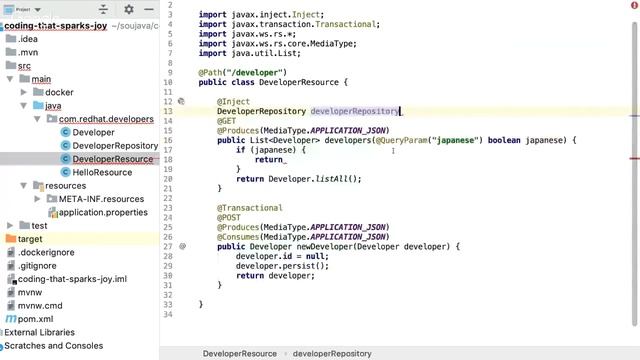Screen dimensions: 640x360
Task: Open coding-that-sparks-joy.iml file
Action: tap(72, 279)
